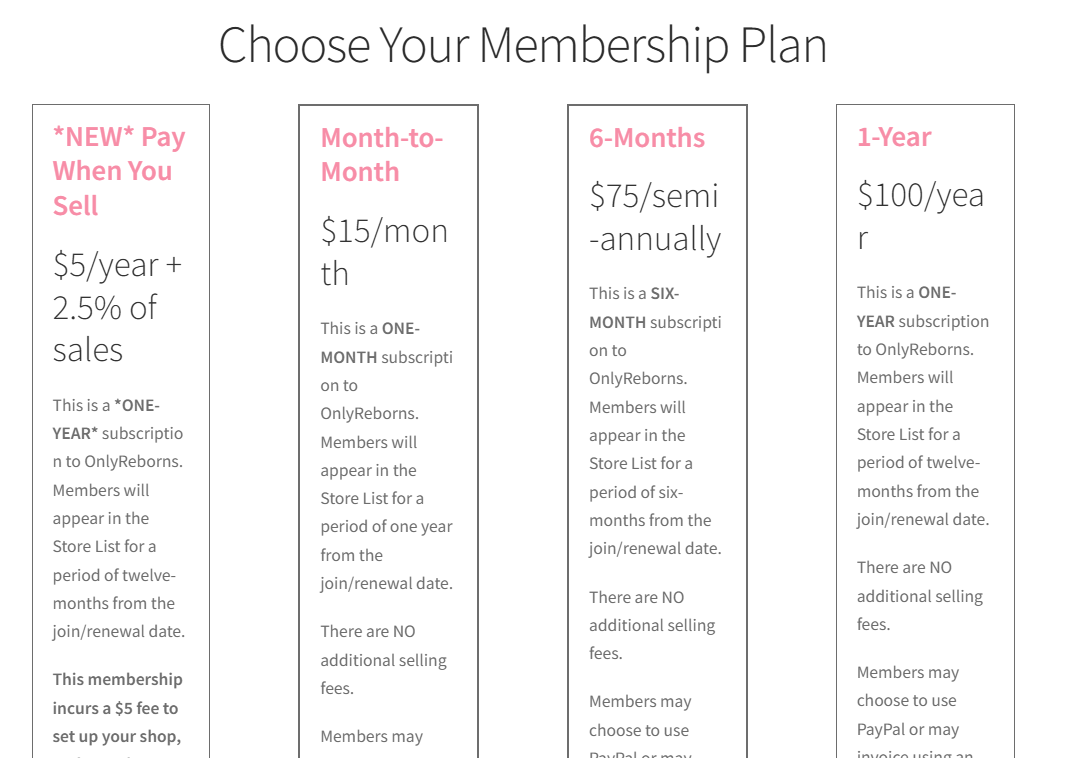
Task: Click the "Choose Your Membership Plan" page heading
Action: click(x=522, y=45)
